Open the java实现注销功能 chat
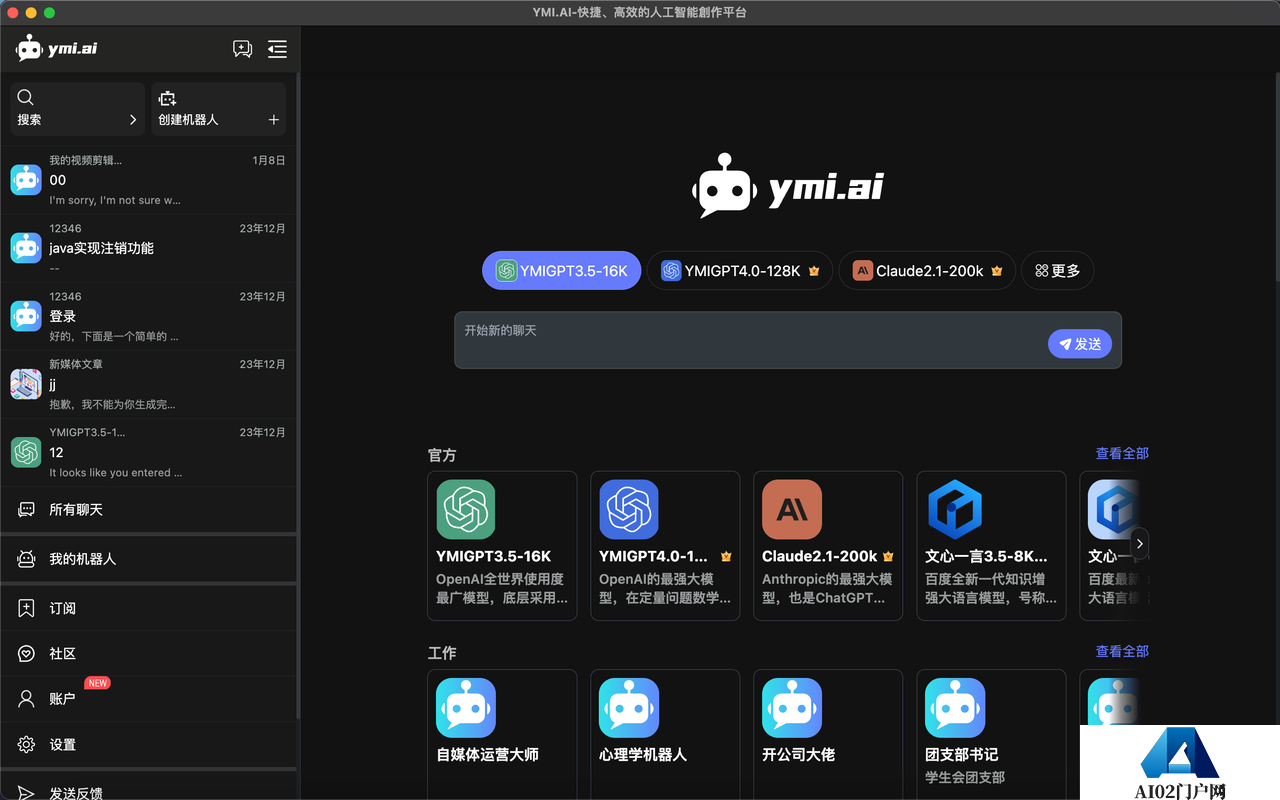The height and width of the screenshot is (800, 1280). click(149, 248)
